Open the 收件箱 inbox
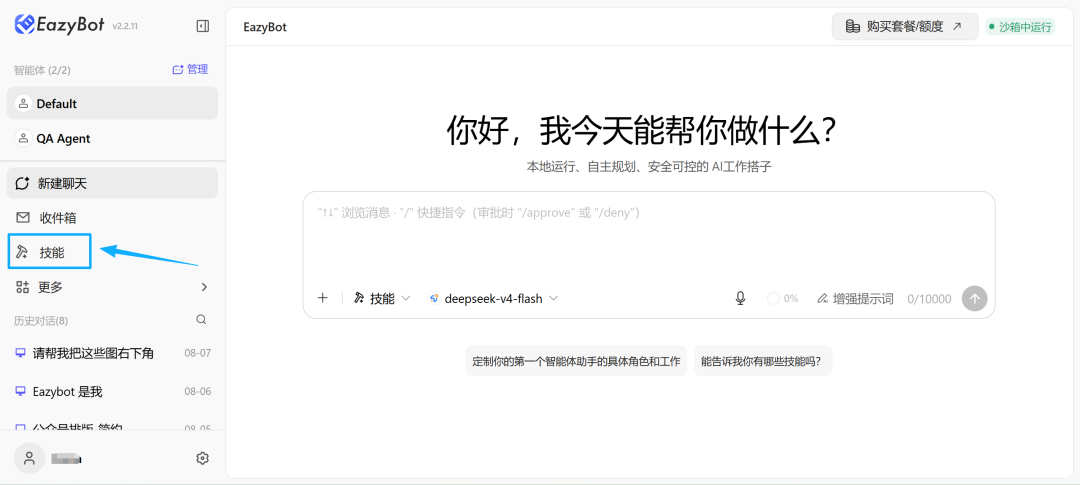 (112, 218)
